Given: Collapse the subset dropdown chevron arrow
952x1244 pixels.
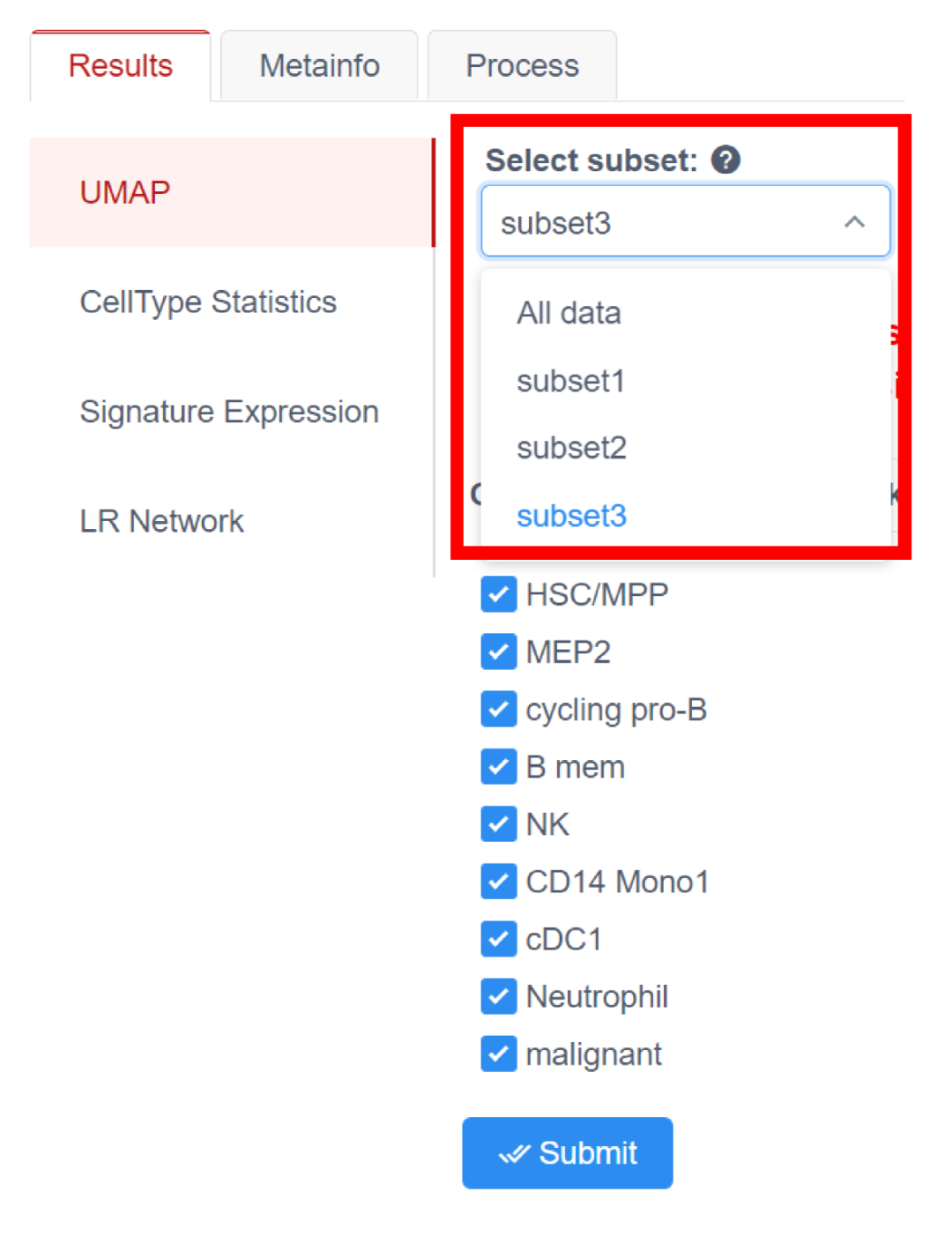Looking at the screenshot, I should click(853, 222).
